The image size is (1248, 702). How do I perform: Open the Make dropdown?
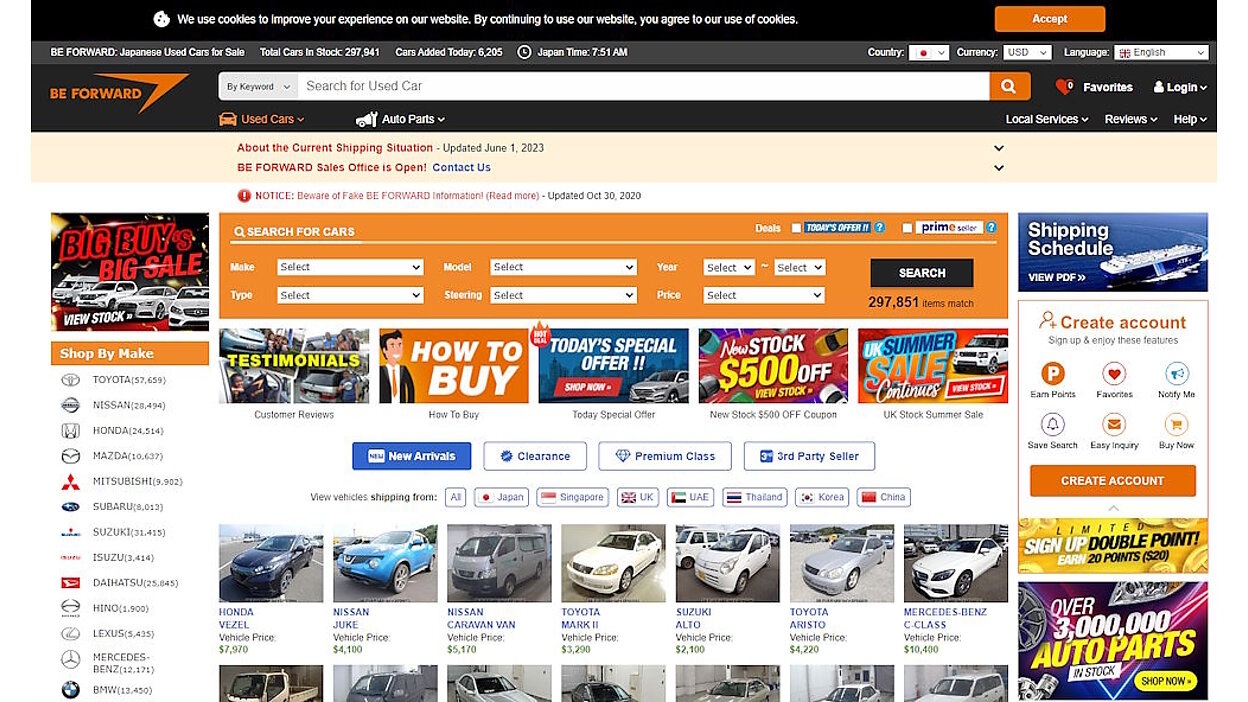point(350,267)
